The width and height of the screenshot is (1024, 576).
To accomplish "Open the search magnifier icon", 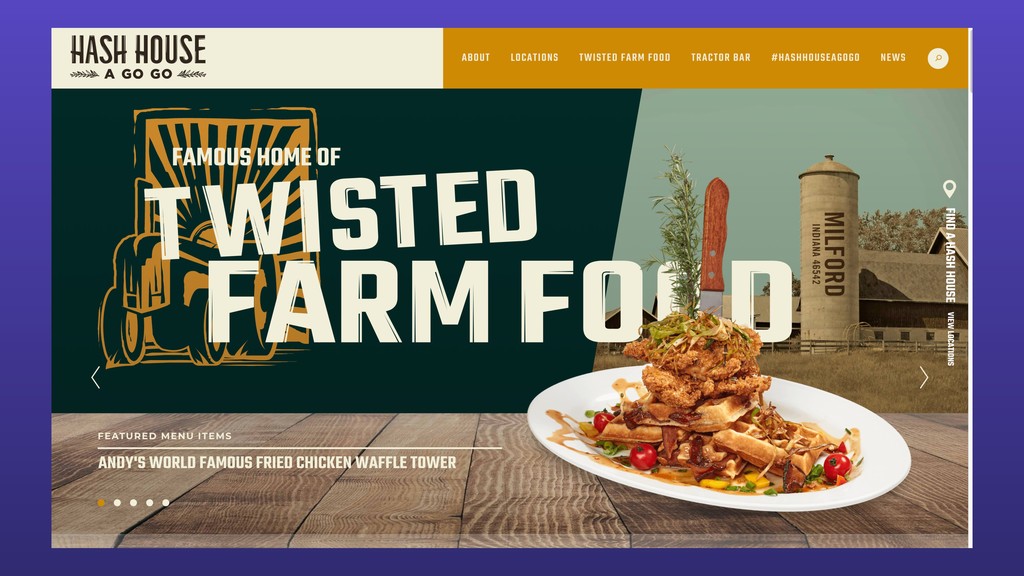I will tap(938, 58).
